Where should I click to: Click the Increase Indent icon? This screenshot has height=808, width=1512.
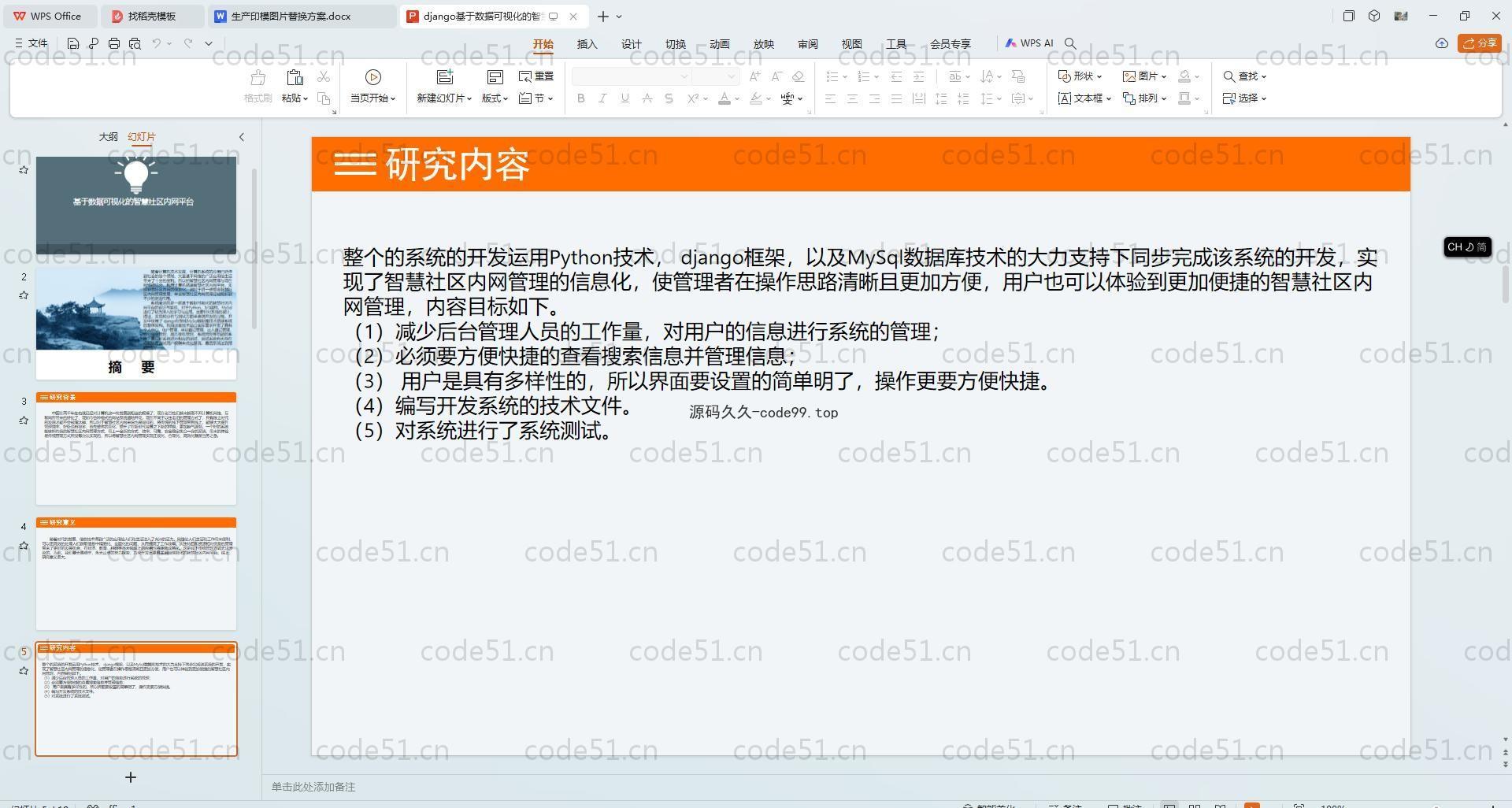coord(918,76)
